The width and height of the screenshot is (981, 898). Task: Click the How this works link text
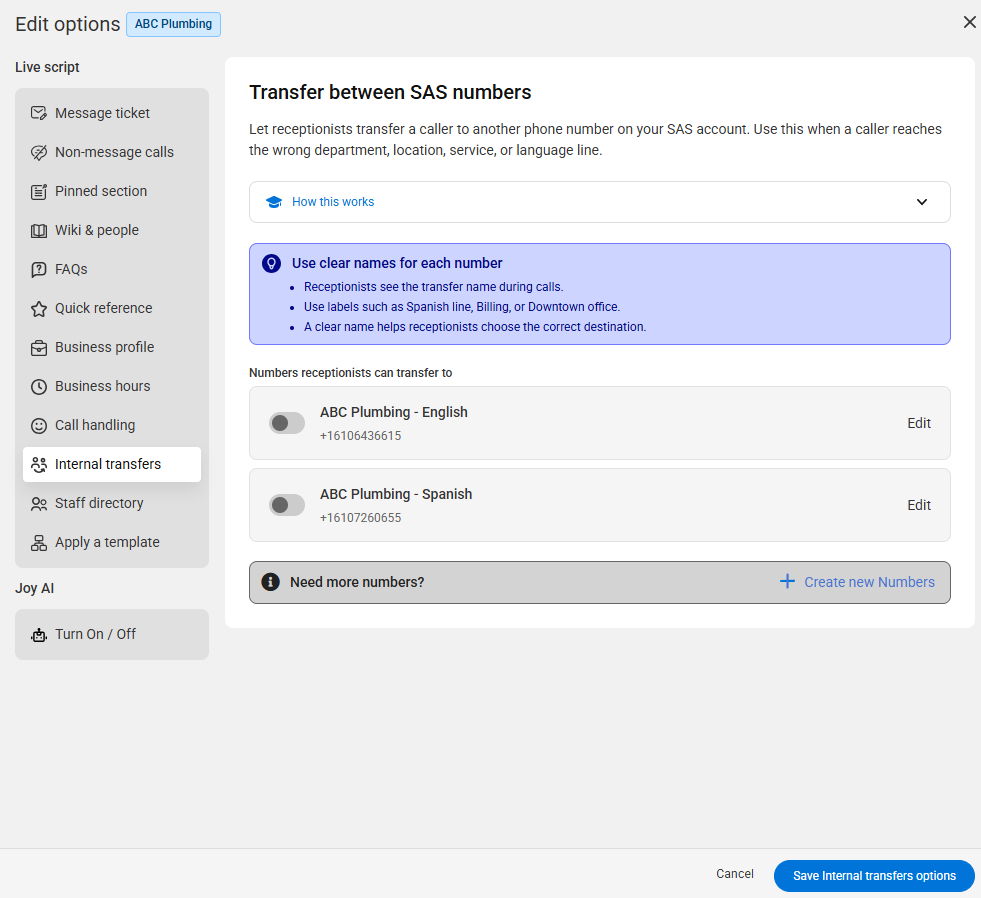click(x=333, y=202)
